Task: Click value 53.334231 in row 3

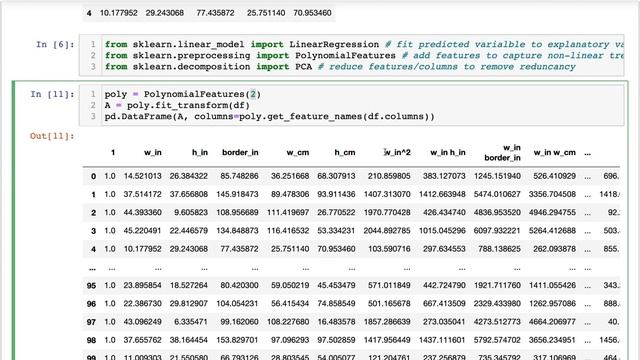Action: (336, 231)
